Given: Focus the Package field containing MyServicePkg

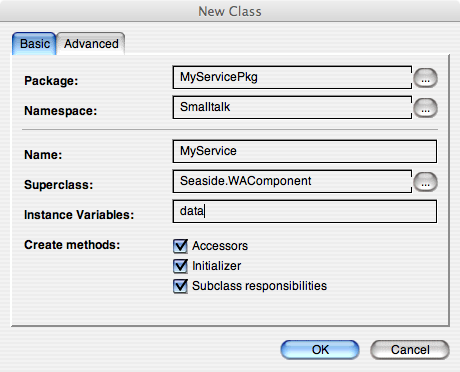Looking at the screenshot, I should (x=292, y=77).
